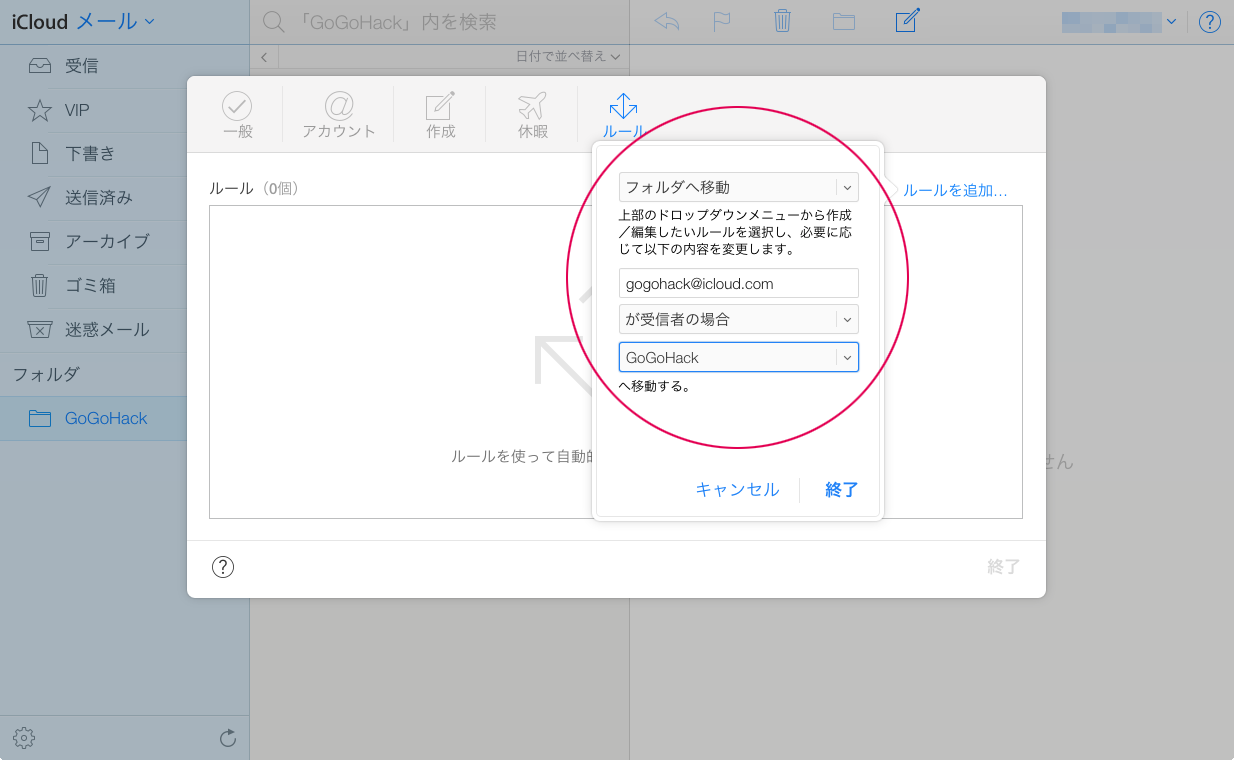Image resolution: width=1234 pixels, height=760 pixels.
Task: Click the grey 終了 button in settings dialog
Action: [1003, 567]
